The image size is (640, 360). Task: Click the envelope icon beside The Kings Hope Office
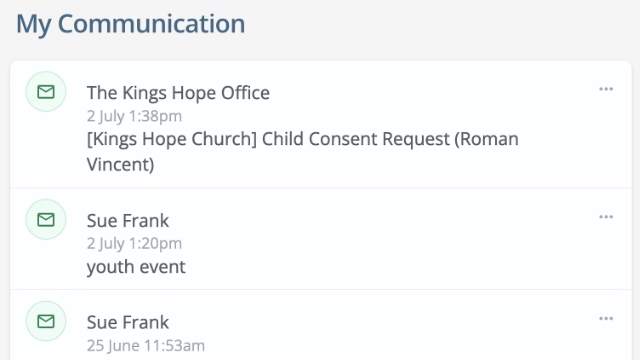[46, 92]
